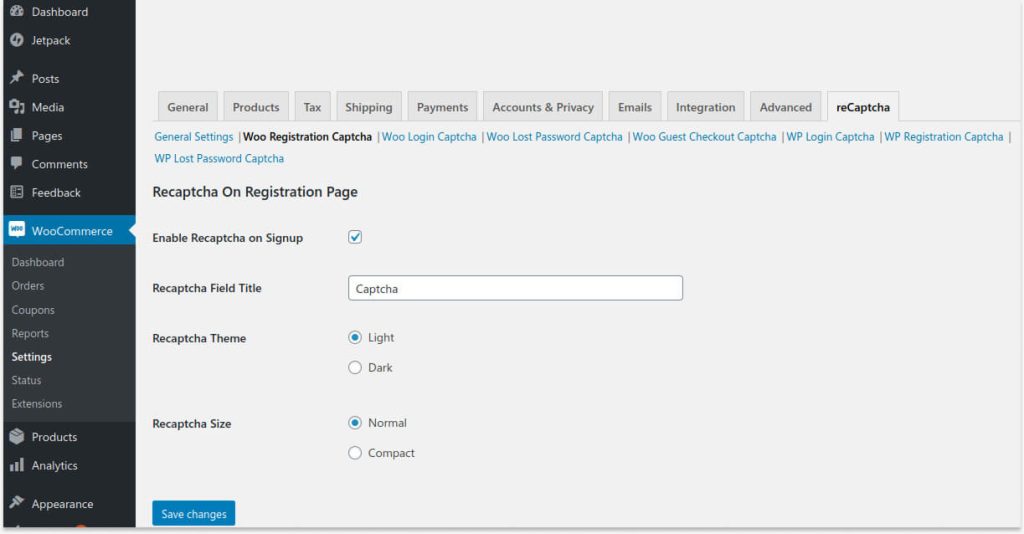Open Orders in WooCommerce submenu

tap(28, 285)
